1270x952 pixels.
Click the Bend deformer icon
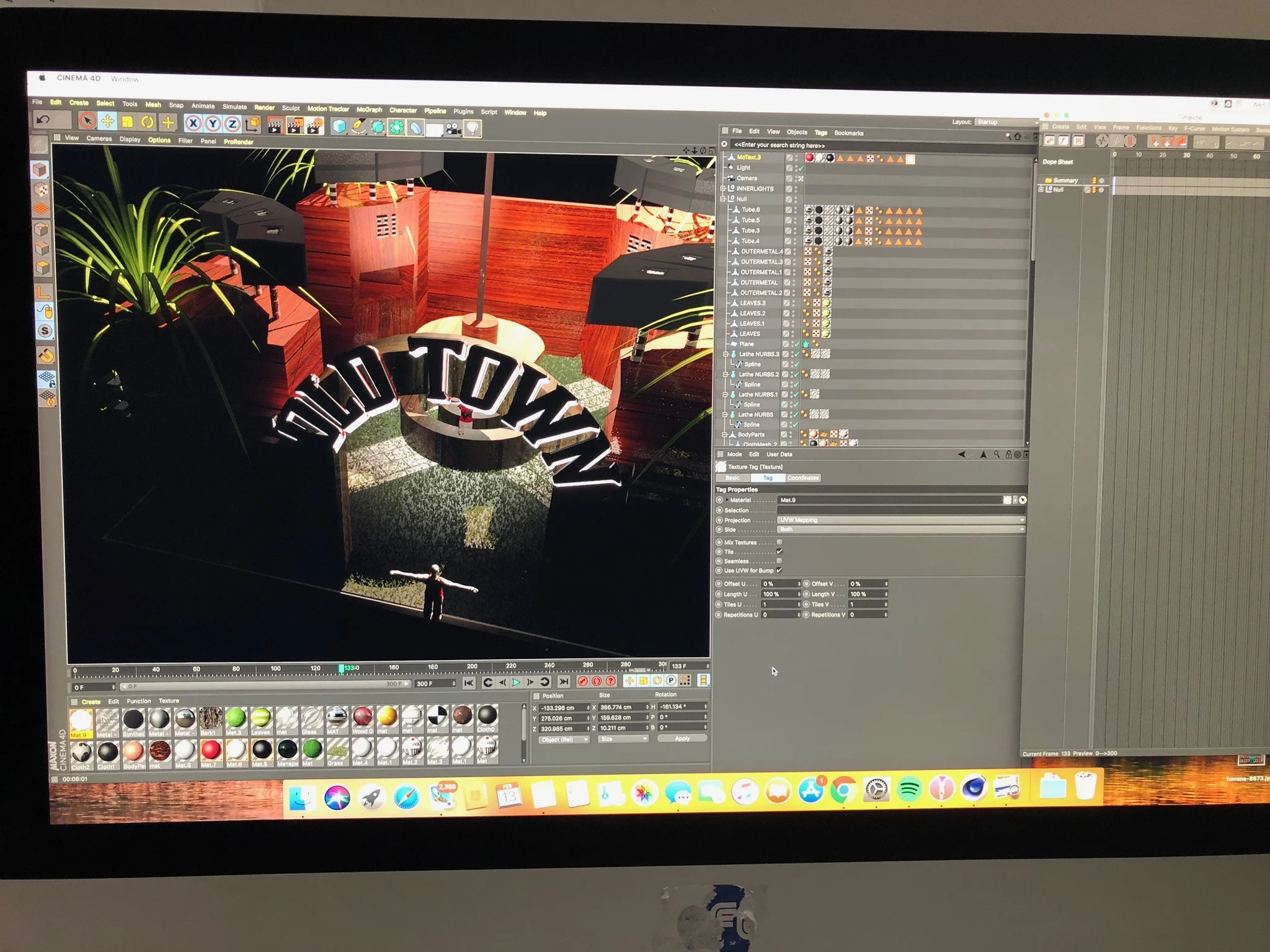click(x=415, y=128)
